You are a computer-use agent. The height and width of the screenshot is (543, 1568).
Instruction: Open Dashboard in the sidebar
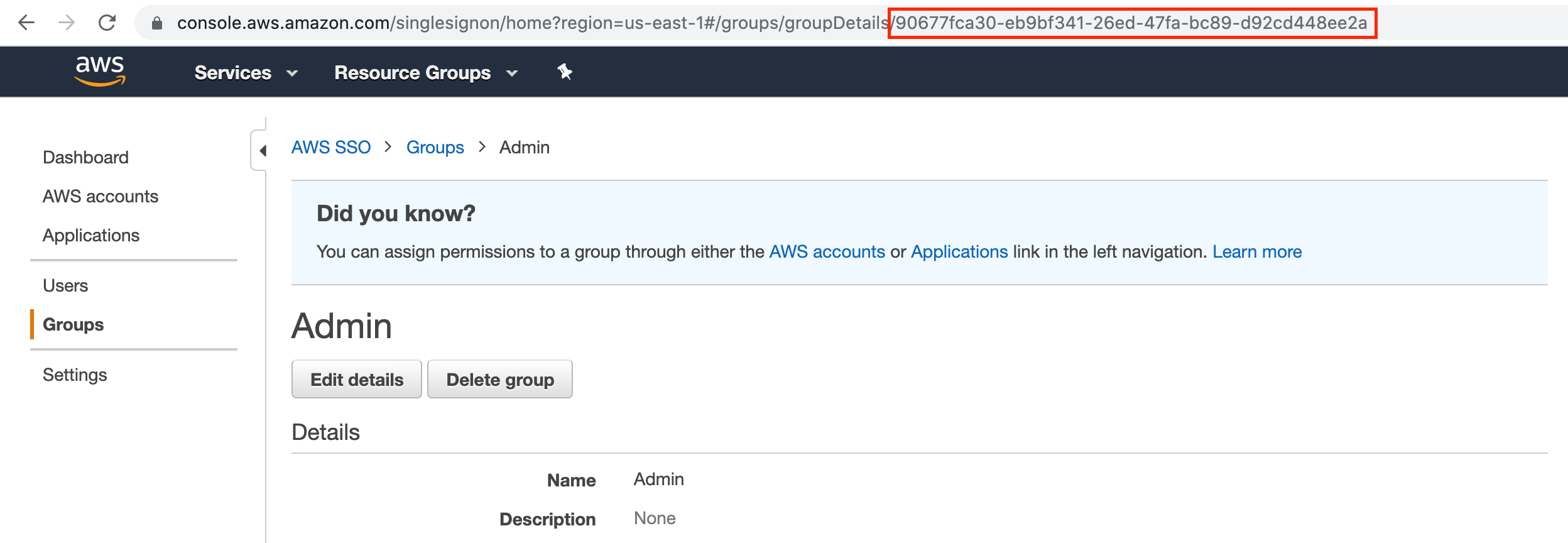(85, 157)
